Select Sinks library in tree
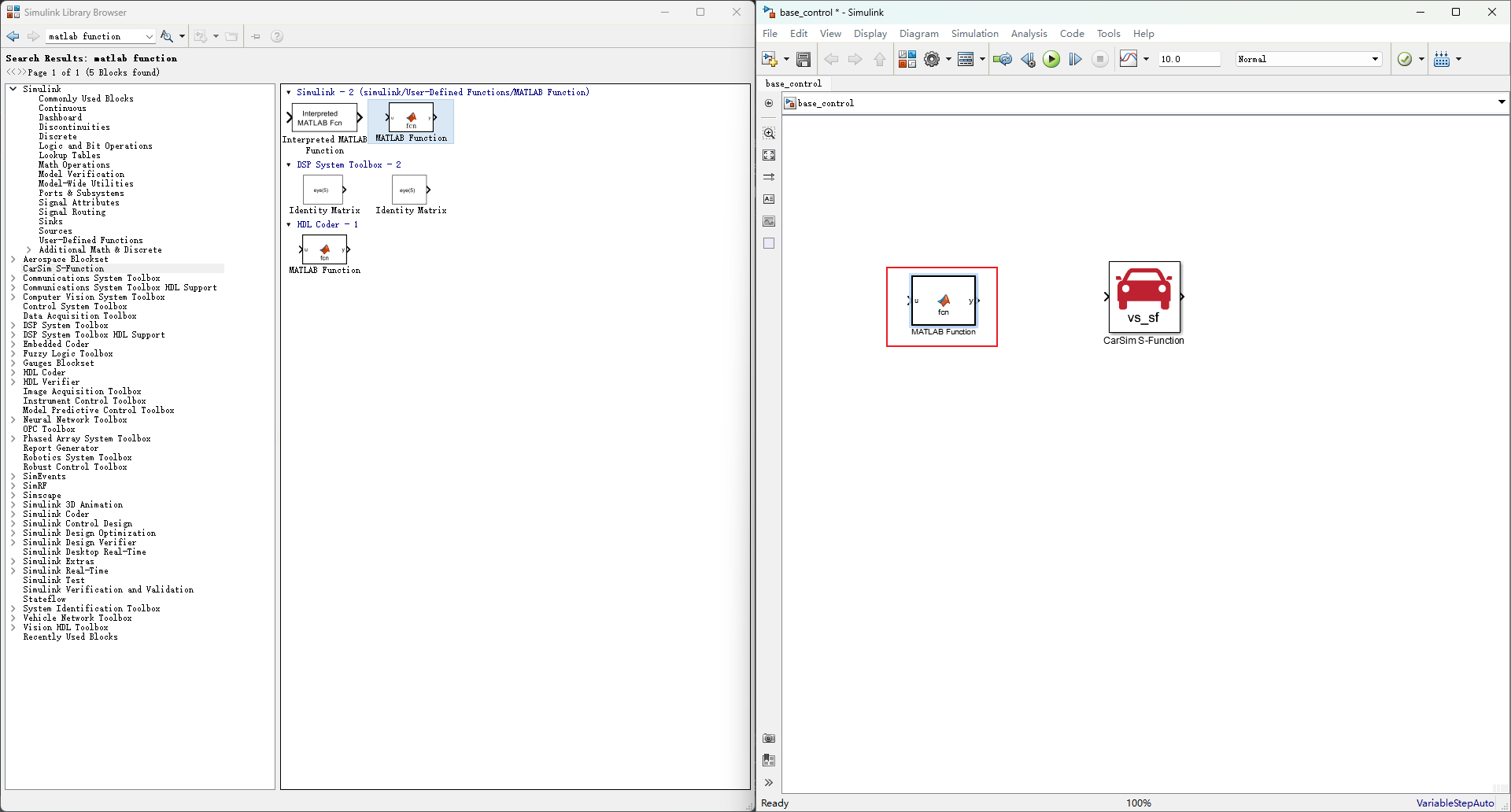The width and height of the screenshot is (1511, 812). (x=50, y=221)
